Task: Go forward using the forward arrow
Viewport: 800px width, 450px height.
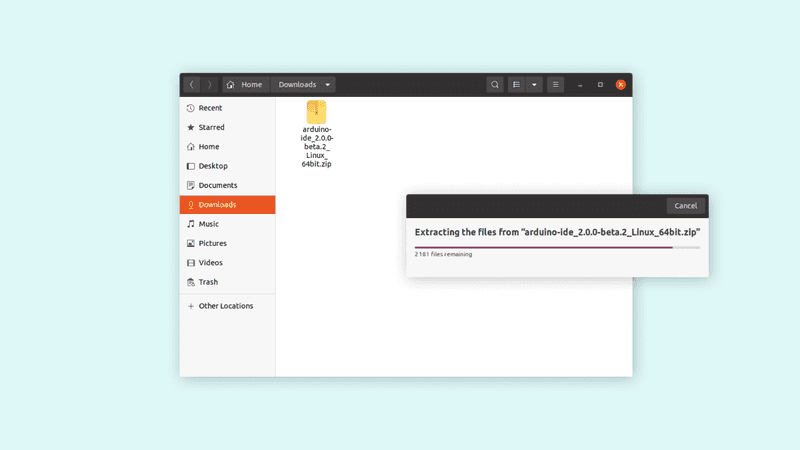Action: tap(209, 85)
